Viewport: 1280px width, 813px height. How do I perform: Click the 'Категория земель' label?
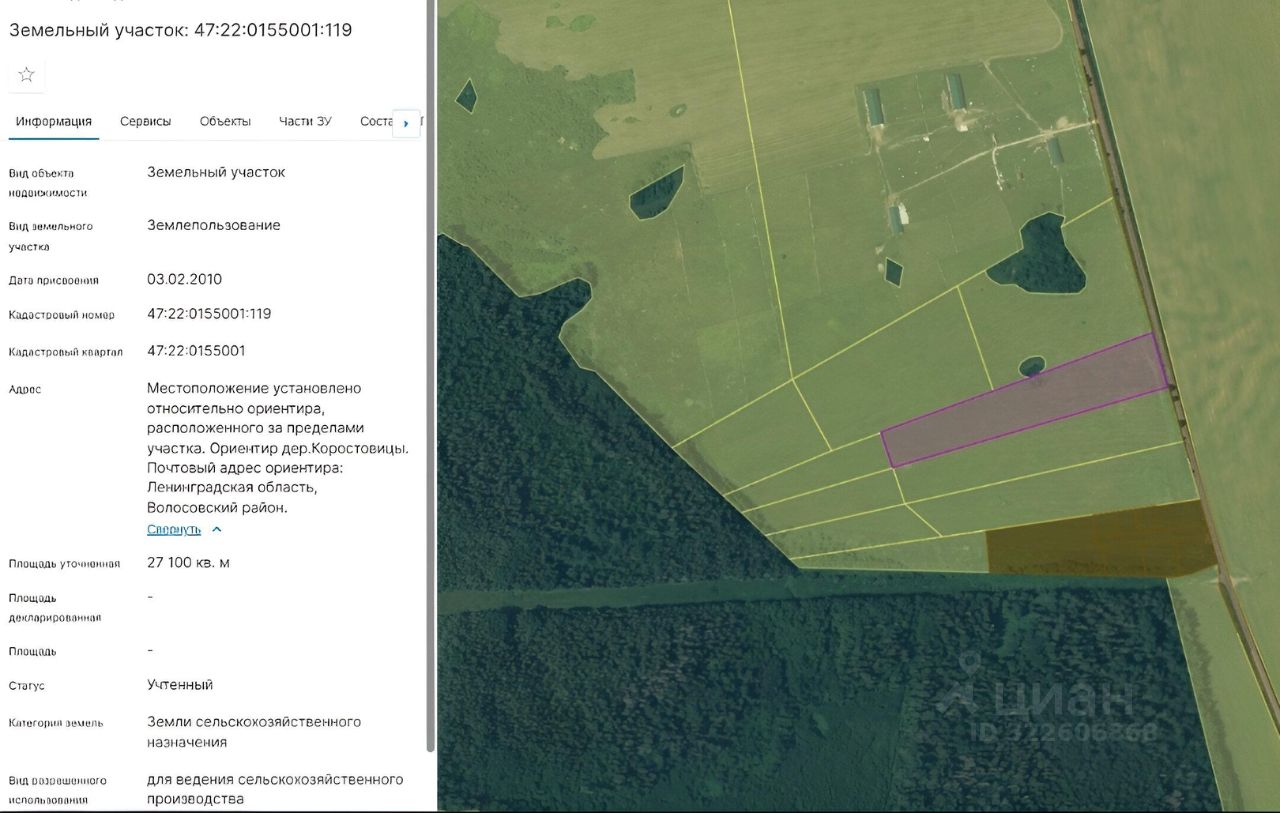tap(56, 723)
